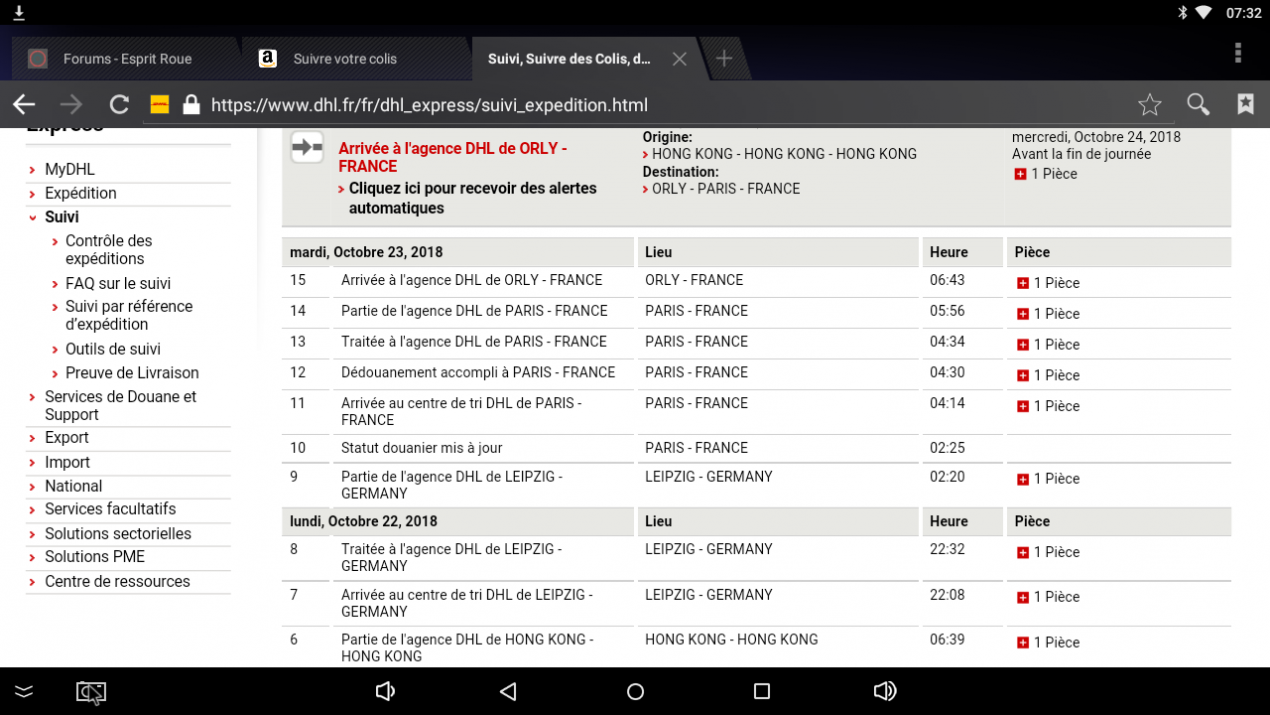Expand pieces for the 06:39 HONG KONG row
Image resolution: width=1270 pixels, height=715 pixels.
point(1022,643)
